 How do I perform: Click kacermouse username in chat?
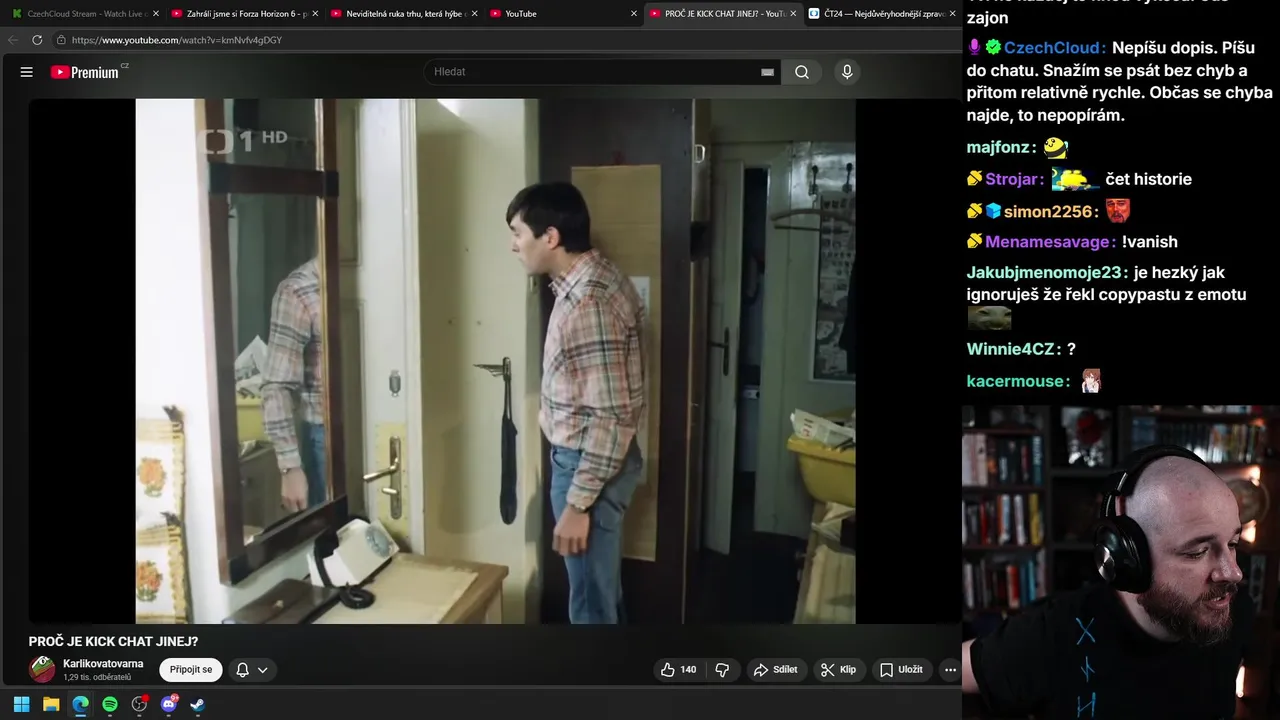click(1018, 381)
